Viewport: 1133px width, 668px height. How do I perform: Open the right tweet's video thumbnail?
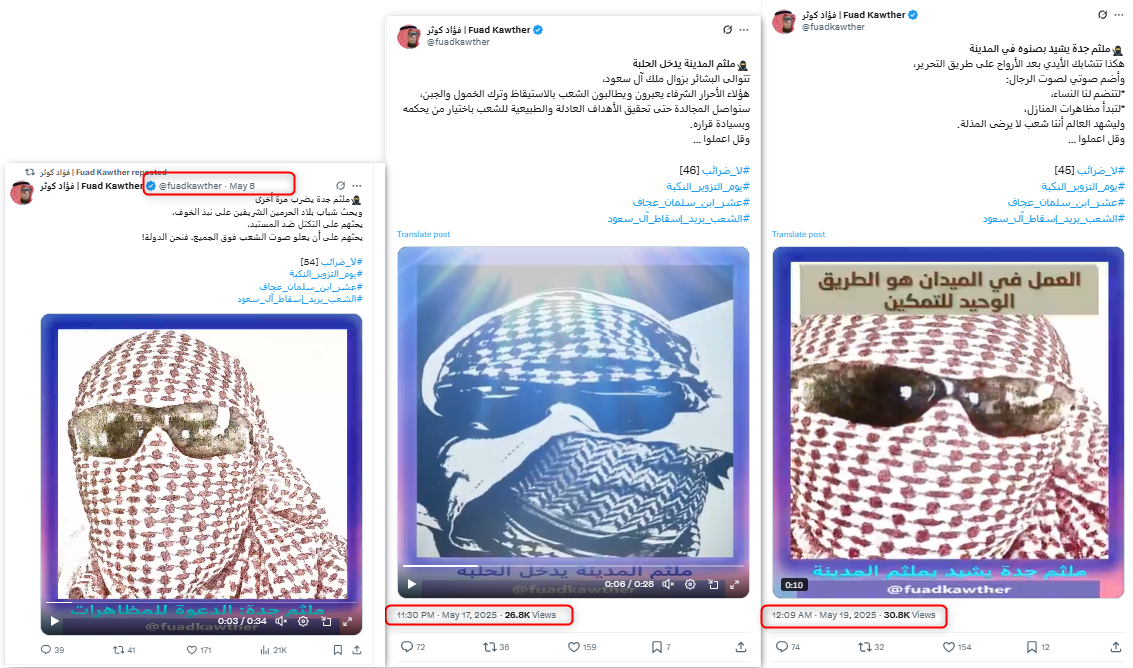(x=948, y=422)
